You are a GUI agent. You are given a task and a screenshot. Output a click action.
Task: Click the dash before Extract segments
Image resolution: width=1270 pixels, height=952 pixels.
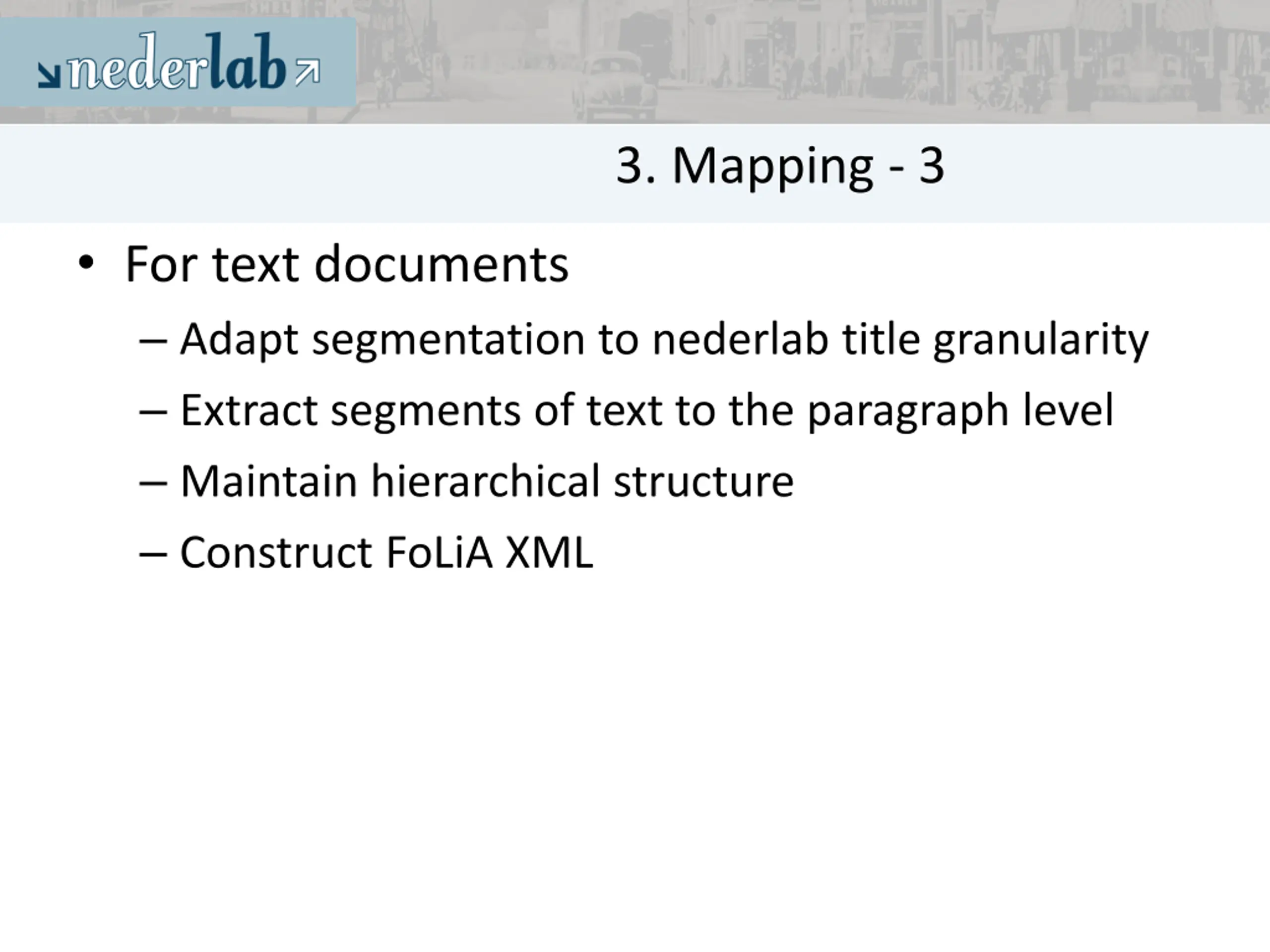click(x=153, y=413)
